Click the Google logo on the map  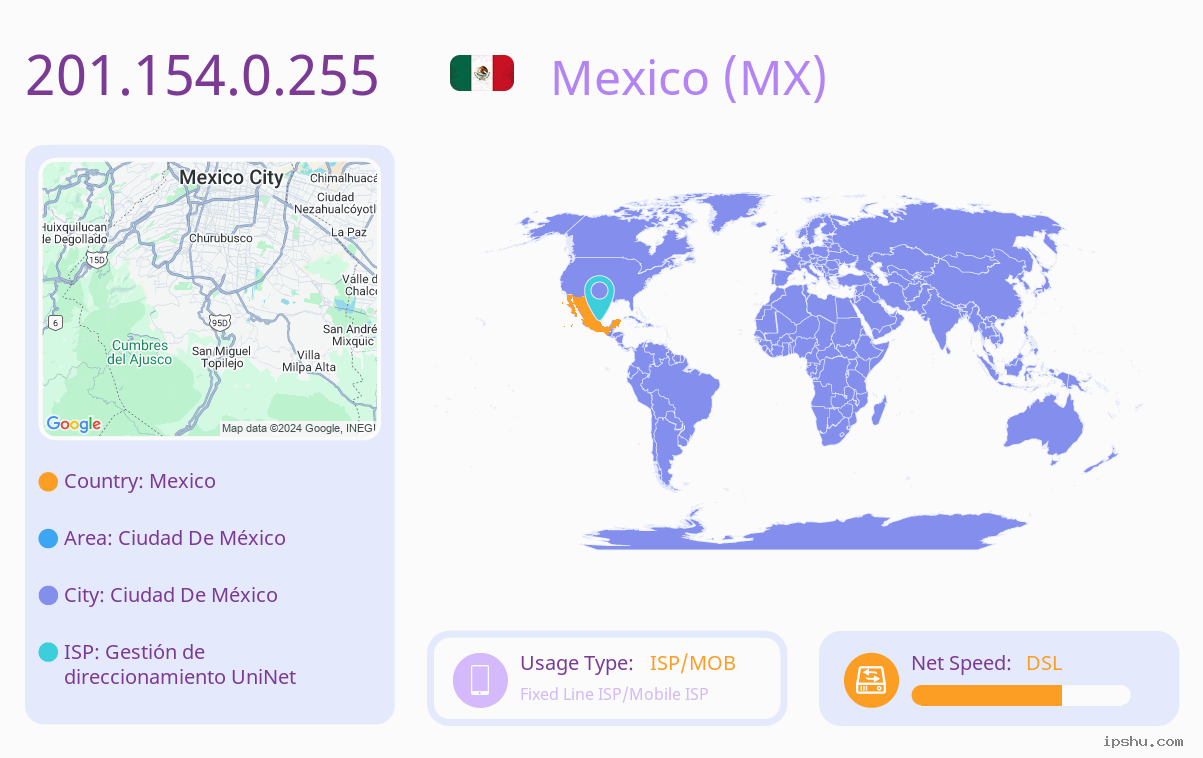pos(74,424)
